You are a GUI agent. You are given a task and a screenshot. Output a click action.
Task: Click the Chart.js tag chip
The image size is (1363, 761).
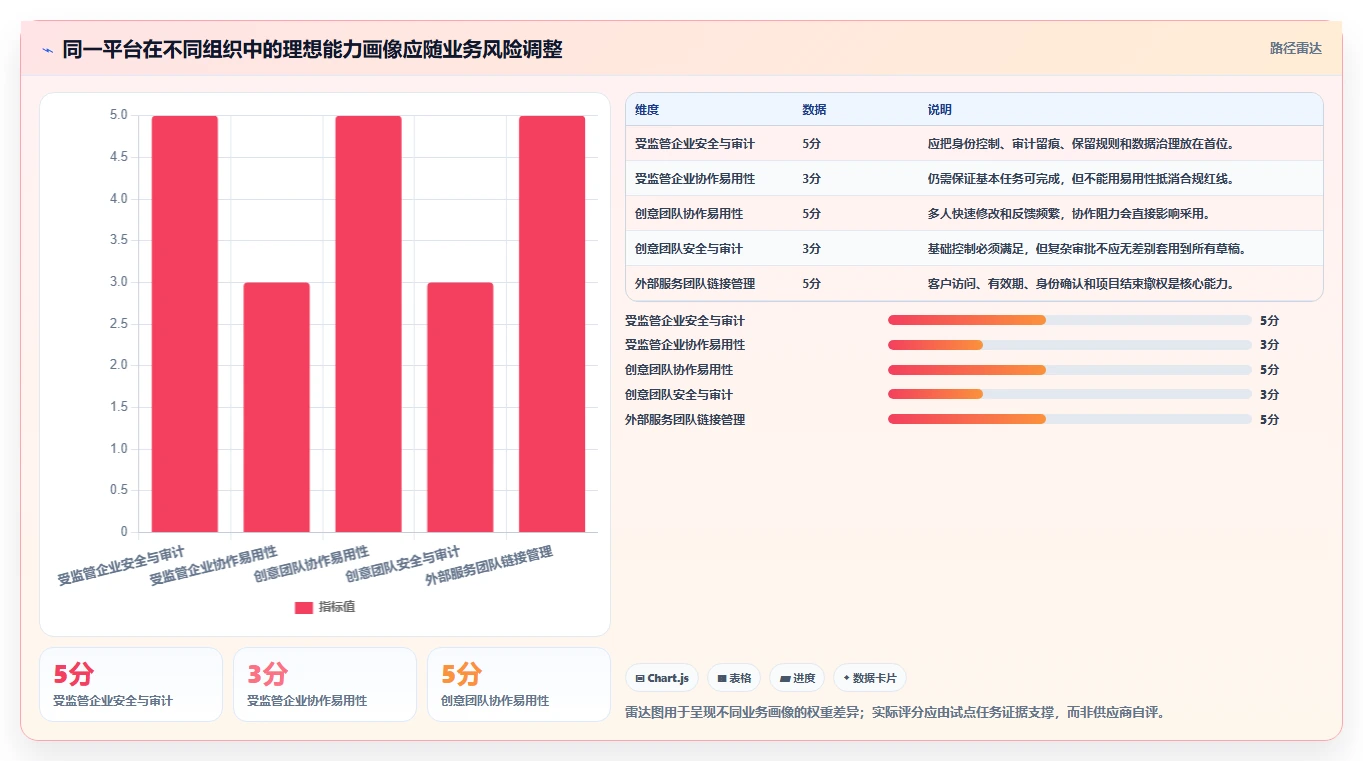[x=662, y=678]
